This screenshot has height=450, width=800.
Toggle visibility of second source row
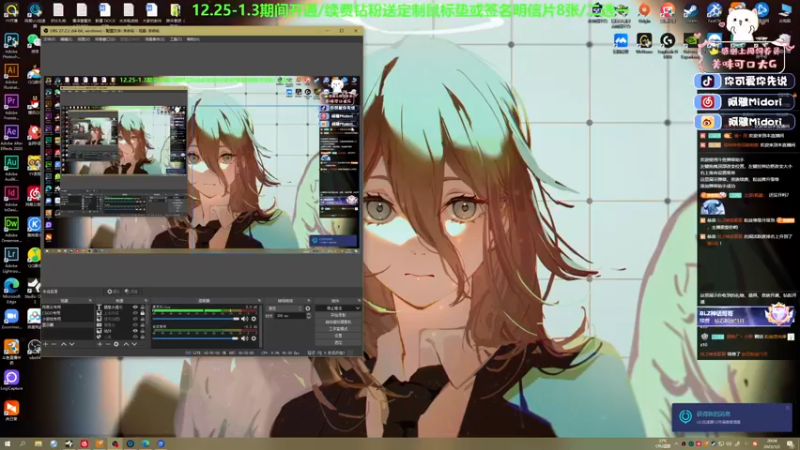pos(135,313)
